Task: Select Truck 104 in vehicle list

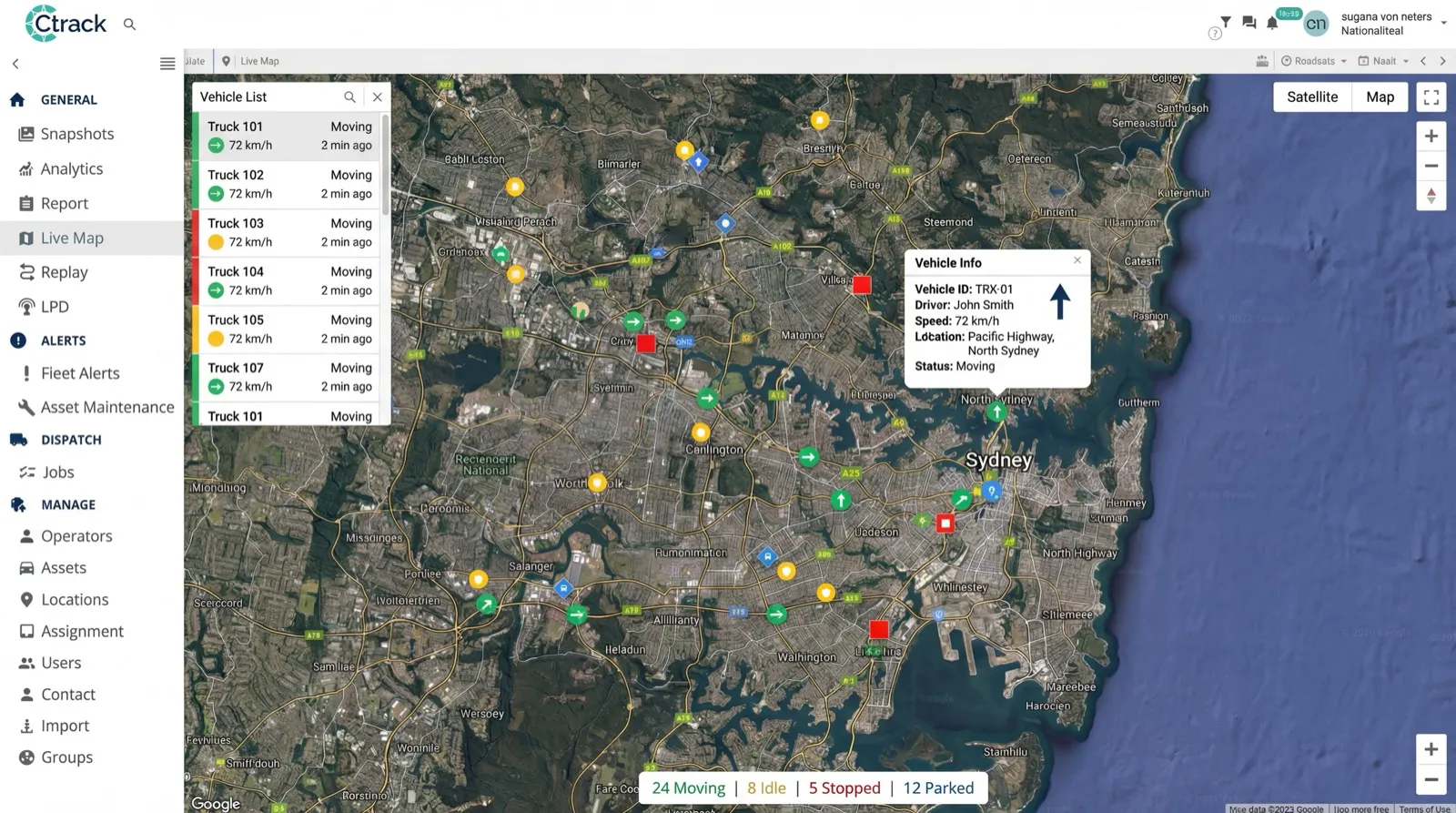Action: pyautogui.click(x=287, y=280)
